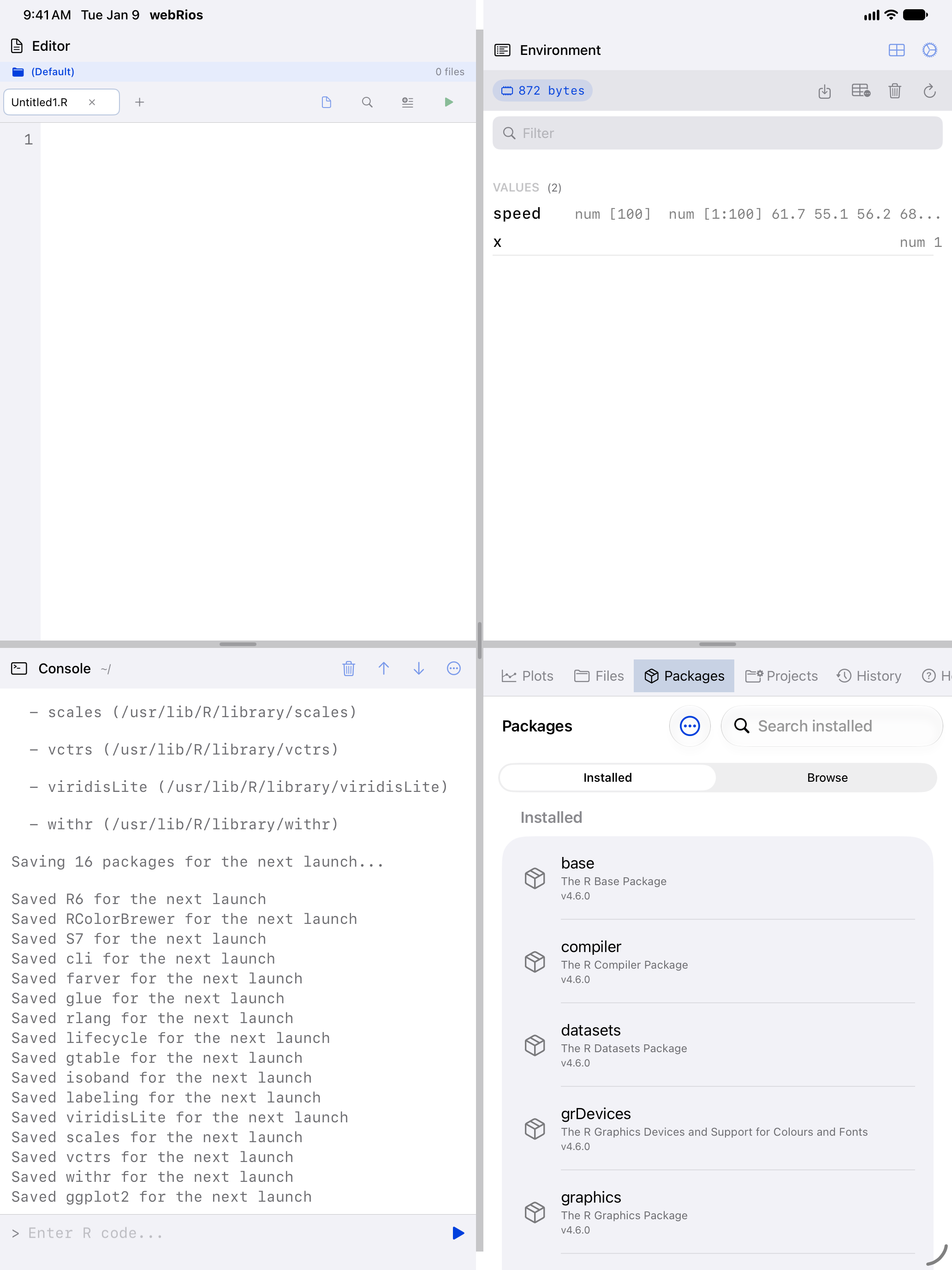Click the 872 bytes memory badge
The width and height of the screenshot is (952, 1270).
coord(542,91)
